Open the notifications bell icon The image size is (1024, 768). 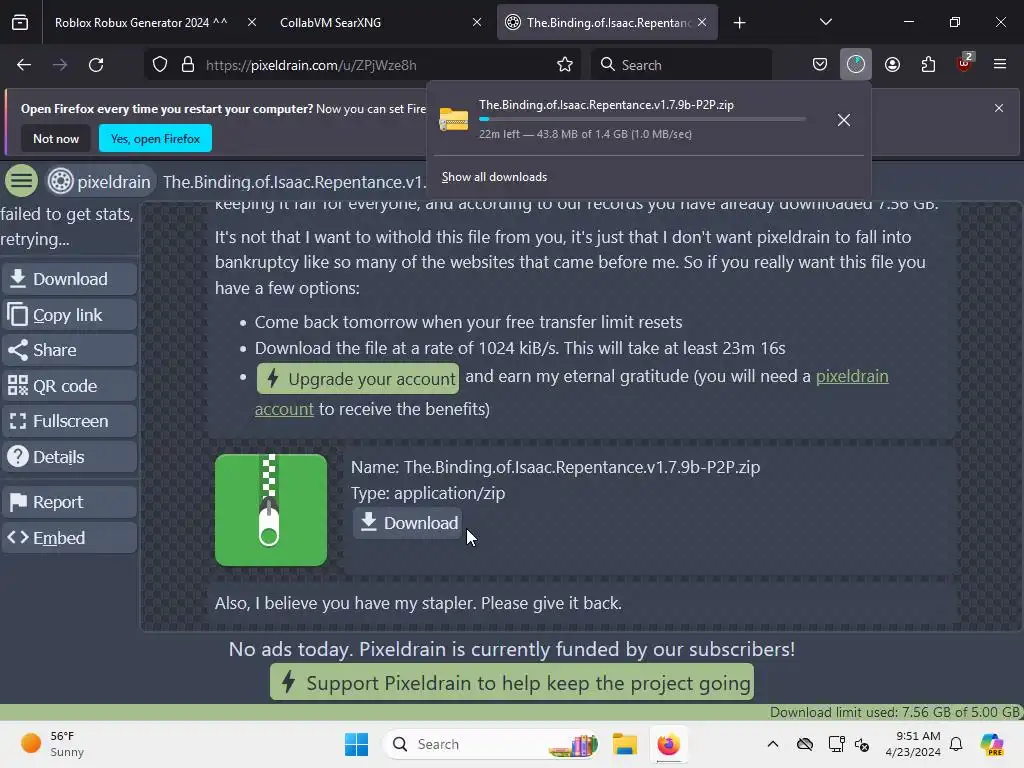coord(956,744)
